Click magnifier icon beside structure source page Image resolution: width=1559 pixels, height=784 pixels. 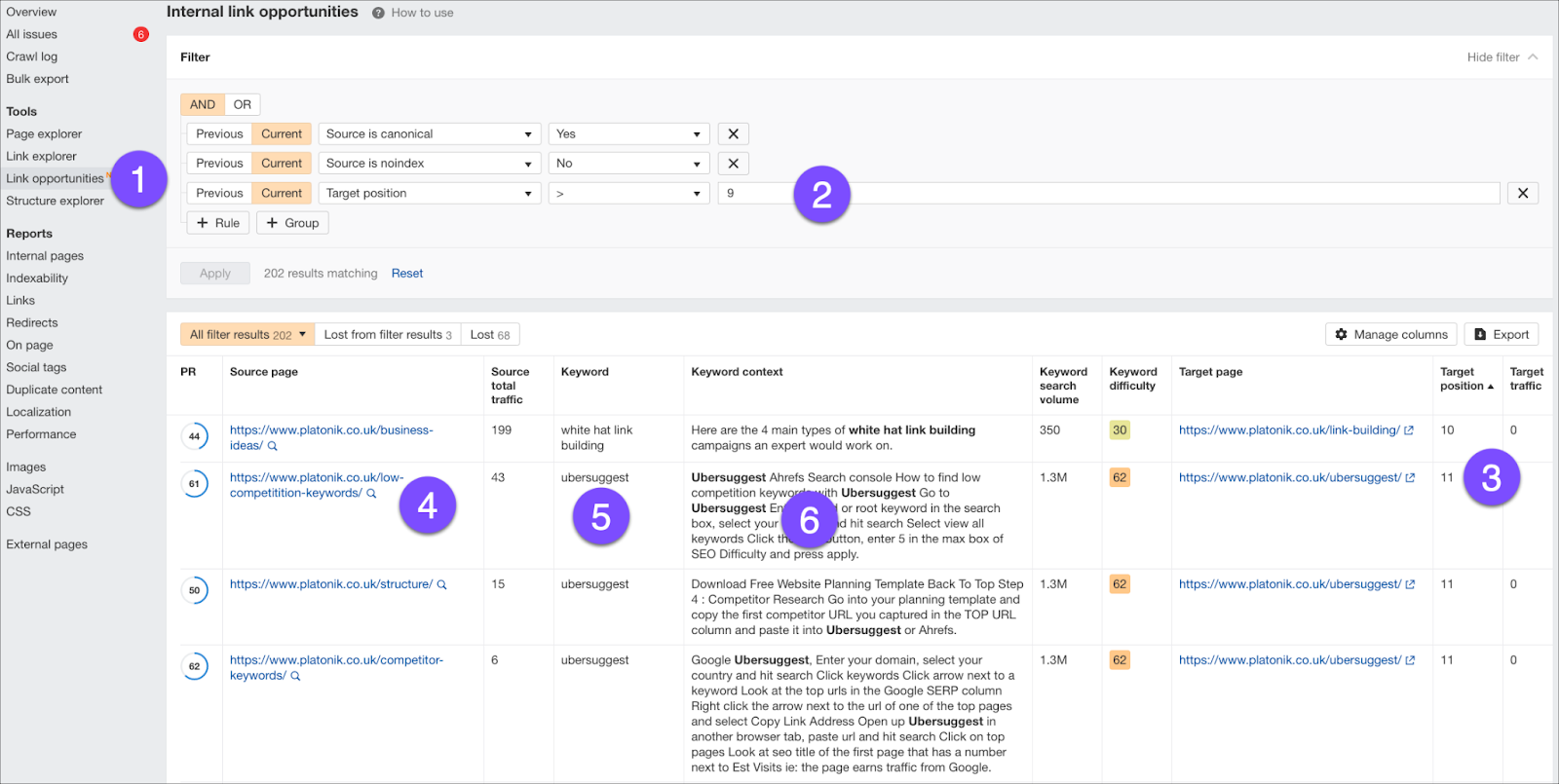click(x=441, y=585)
